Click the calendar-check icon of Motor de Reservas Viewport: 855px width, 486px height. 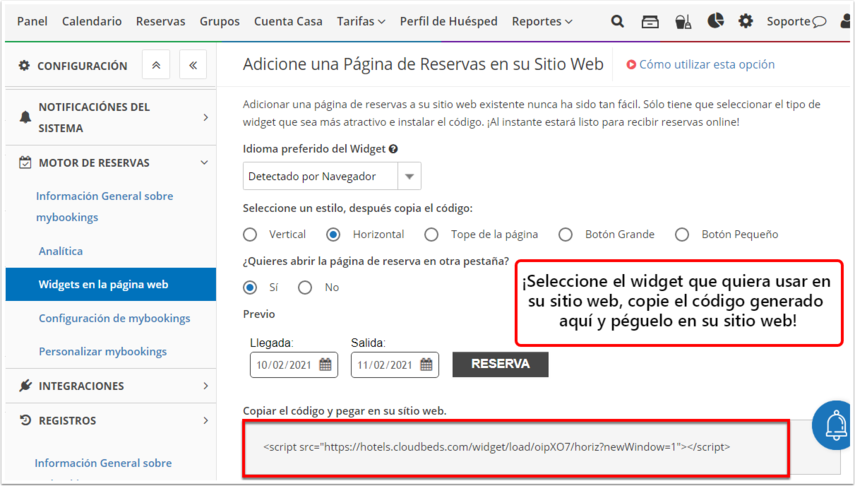point(25,163)
